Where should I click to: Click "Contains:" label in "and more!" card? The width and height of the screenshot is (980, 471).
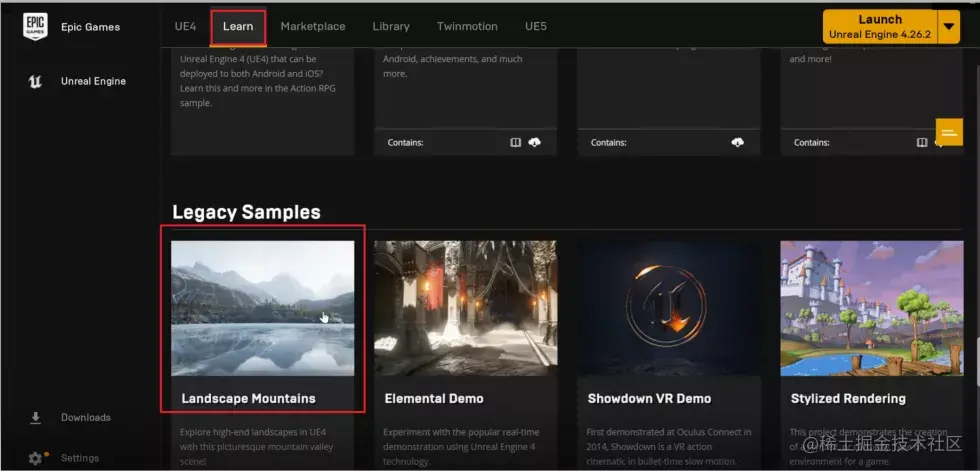tap(811, 142)
